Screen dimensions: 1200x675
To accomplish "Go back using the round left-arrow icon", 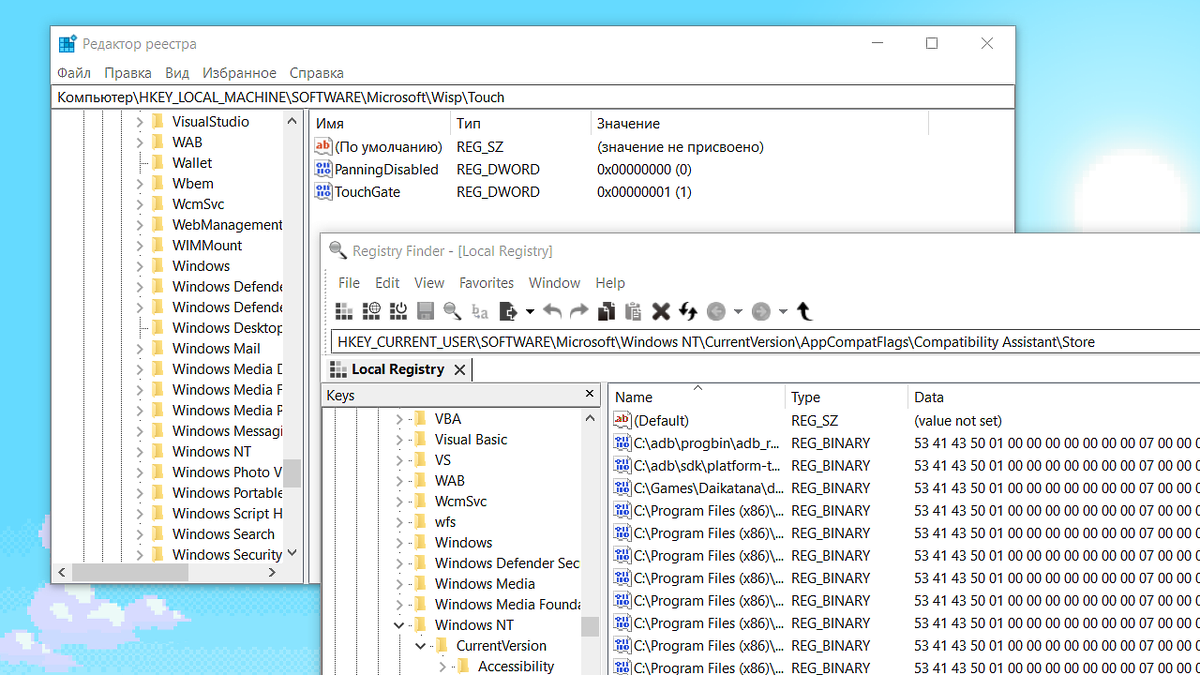I will point(716,312).
